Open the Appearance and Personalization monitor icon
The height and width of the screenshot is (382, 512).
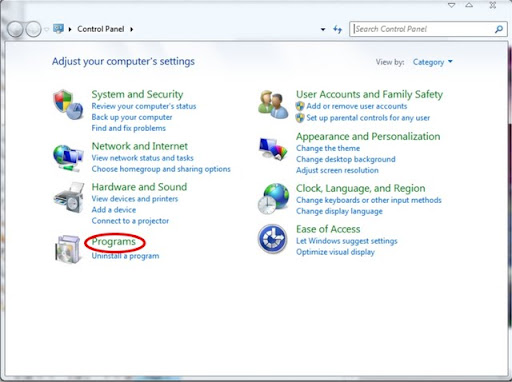pyautogui.click(x=273, y=149)
